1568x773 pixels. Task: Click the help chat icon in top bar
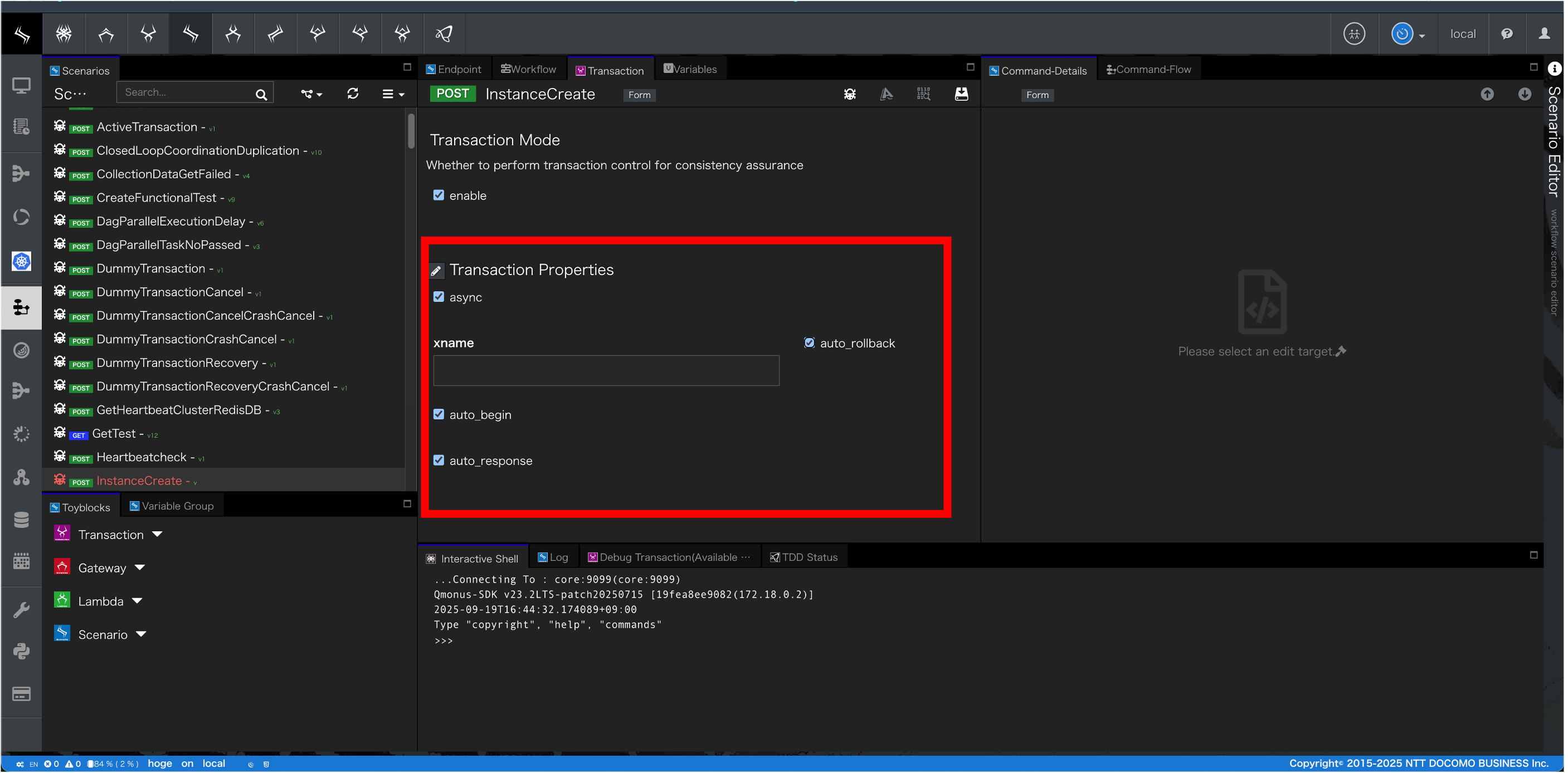point(1507,34)
